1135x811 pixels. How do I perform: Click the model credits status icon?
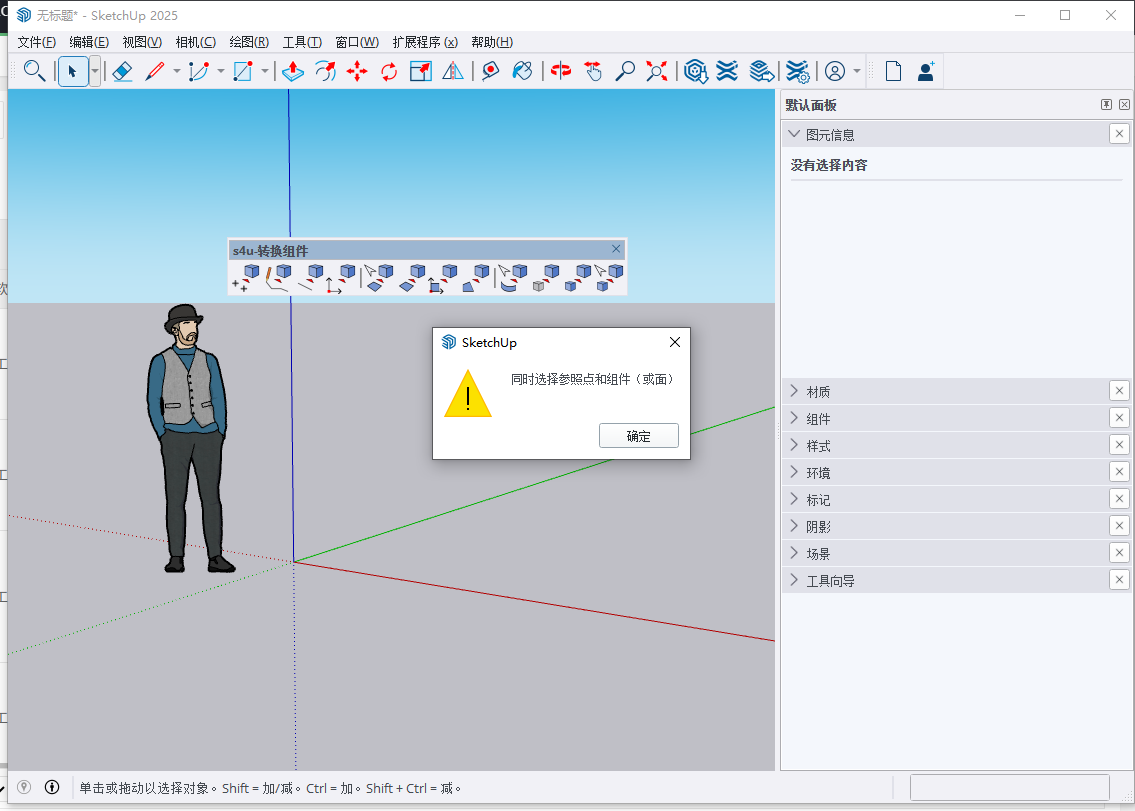(x=51, y=787)
